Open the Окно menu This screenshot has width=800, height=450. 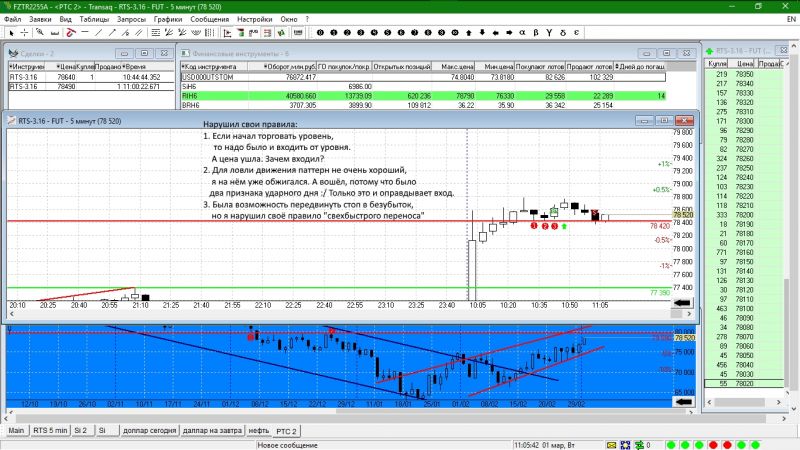click(289, 19)
